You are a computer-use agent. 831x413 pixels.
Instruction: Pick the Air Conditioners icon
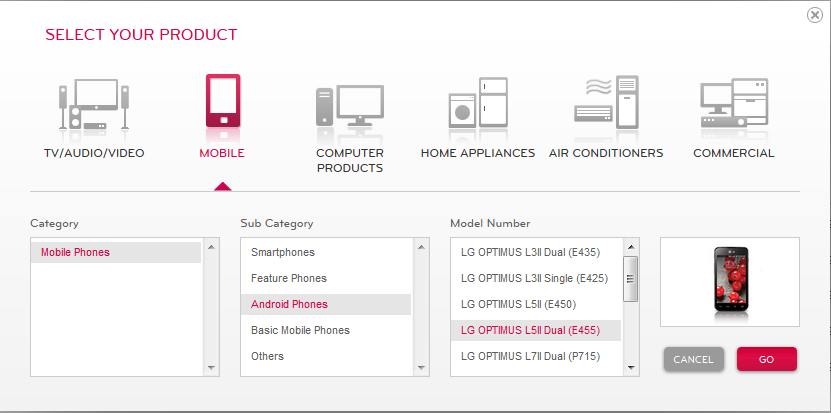tap(606, 104)
